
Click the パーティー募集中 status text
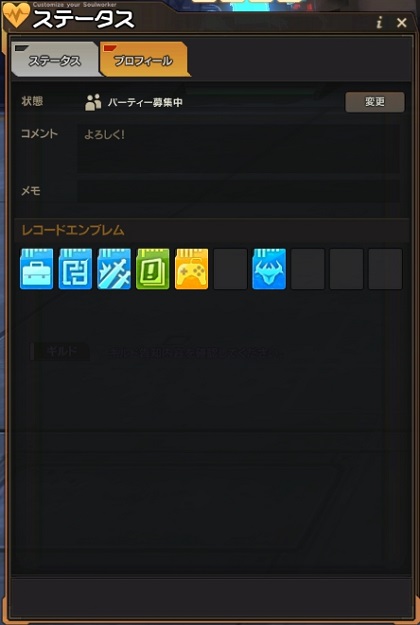145,103
